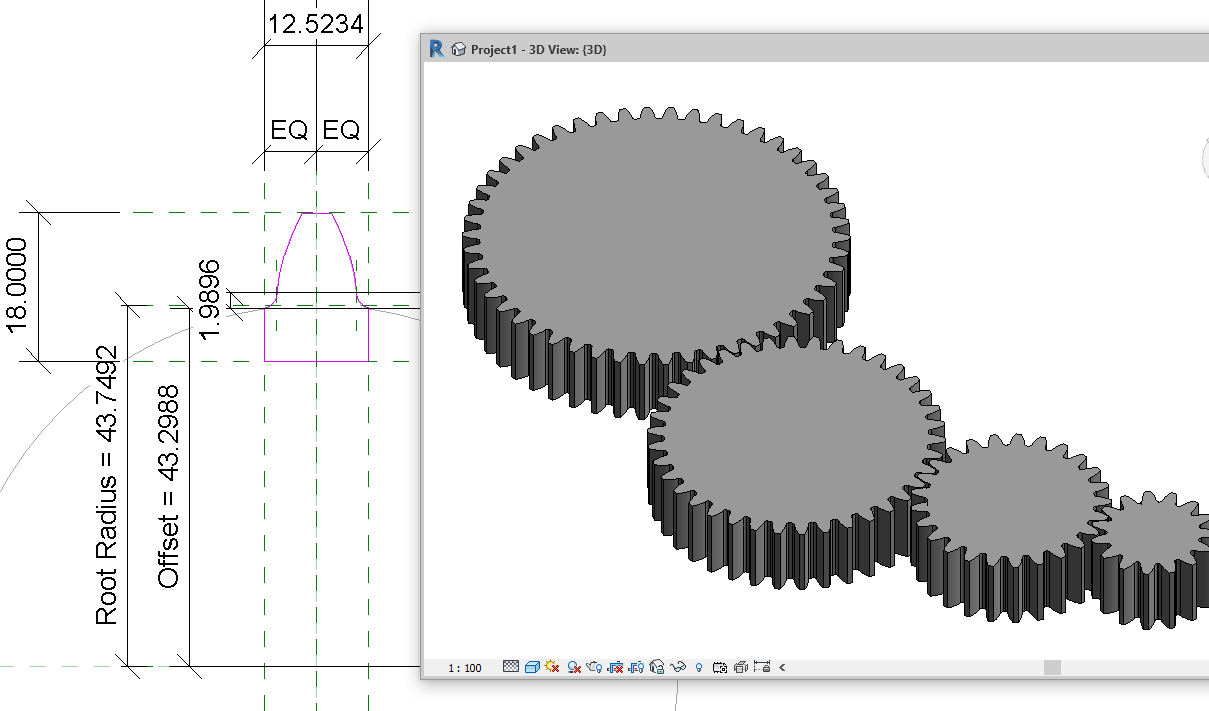Open the Detail Level control icon
Screen dimensions: 1209x711
point(511,666)
